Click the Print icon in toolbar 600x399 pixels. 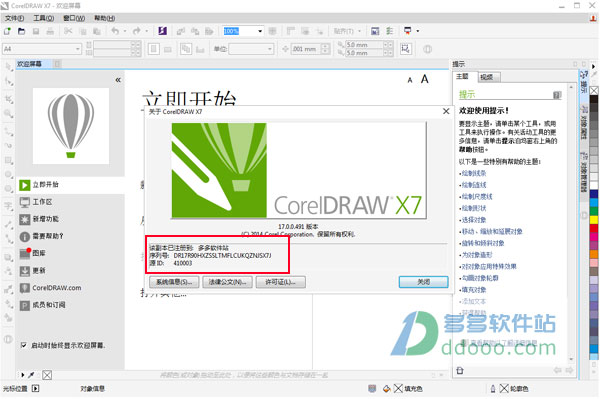pos(50,31)
